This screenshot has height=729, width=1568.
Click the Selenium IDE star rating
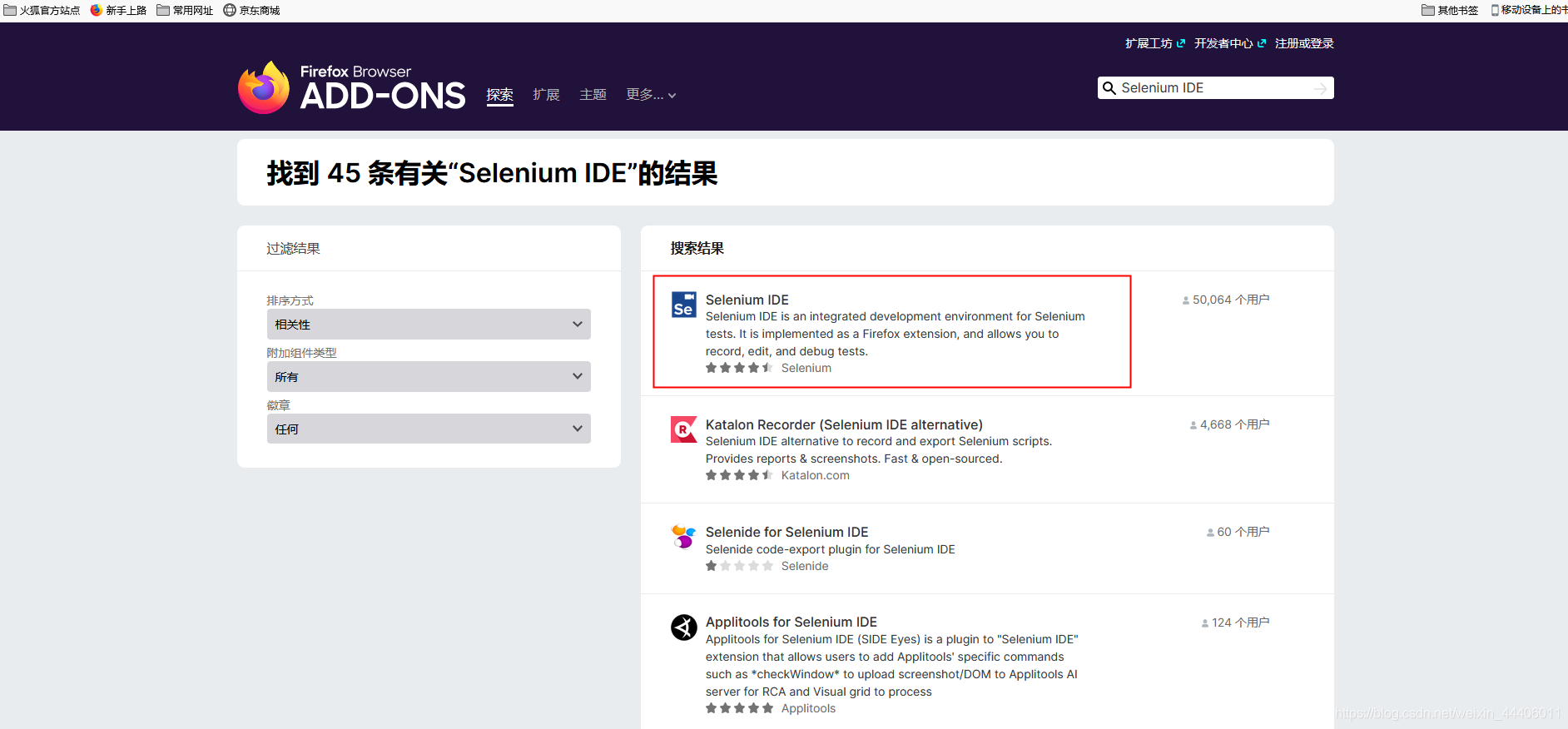click(739, 368)
